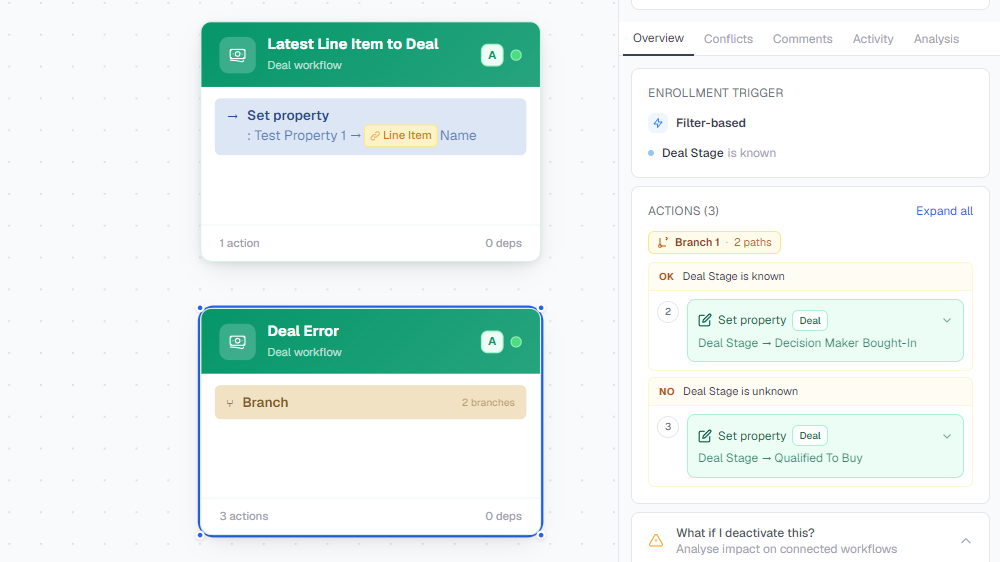Click the money icon on Deal Error card
The width and height of the screenshot is (1000, 562).
coord(237,342)
